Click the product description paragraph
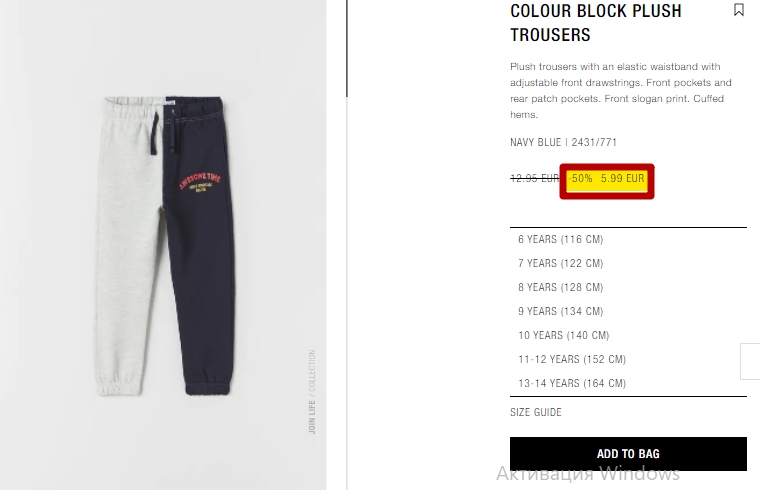Screen dimensions: 760x490 [x=620, y=91]
